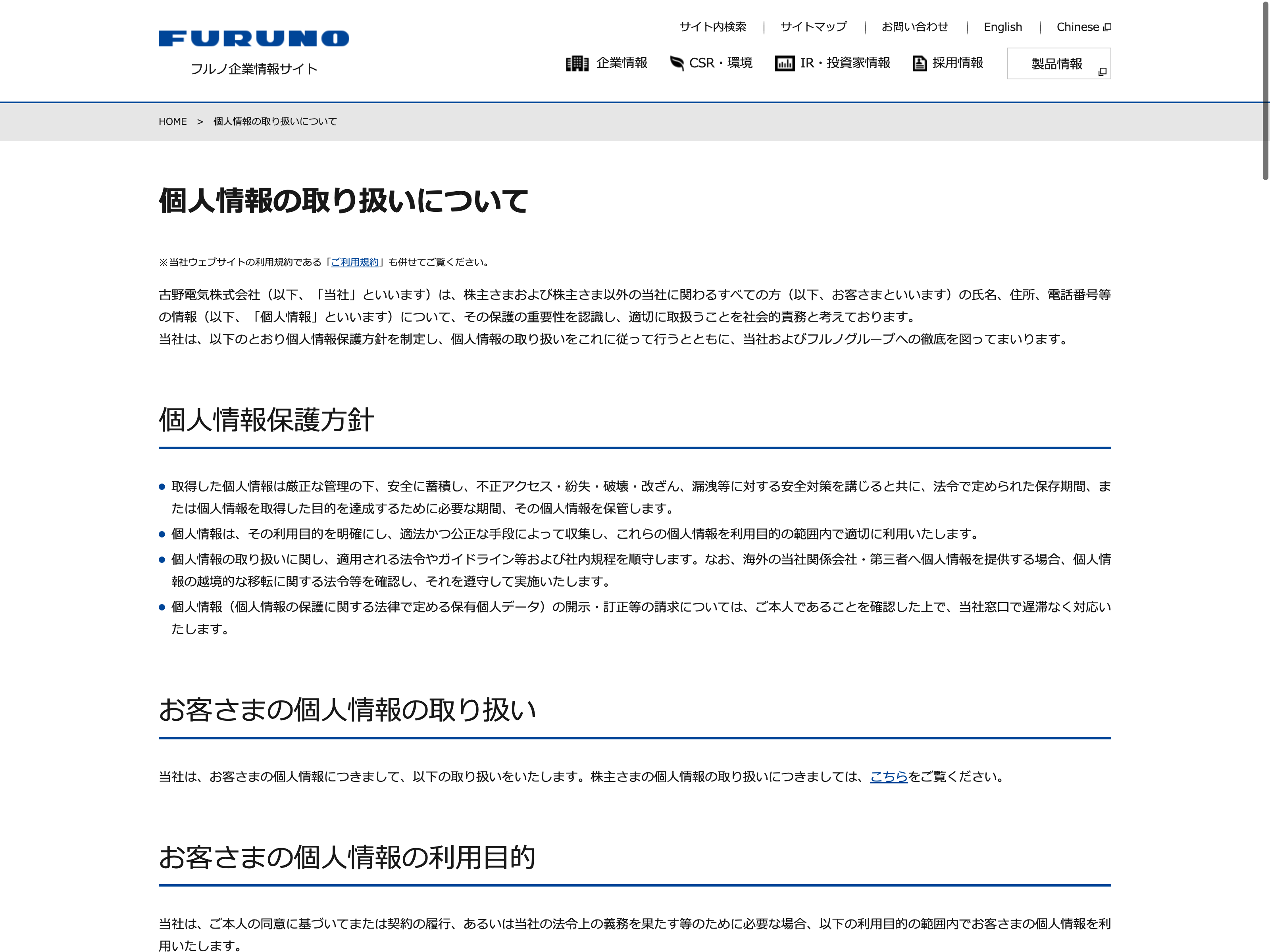
Task: Click the leaf icon beside CSR・環境
Action: 676,63
